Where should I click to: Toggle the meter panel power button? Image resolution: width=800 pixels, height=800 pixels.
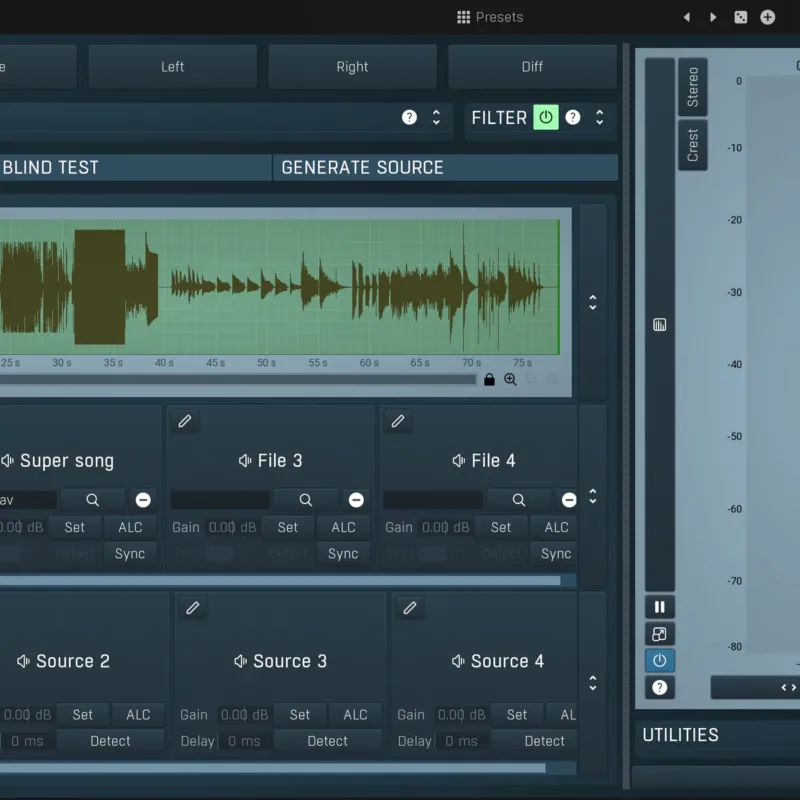point(660,661)
